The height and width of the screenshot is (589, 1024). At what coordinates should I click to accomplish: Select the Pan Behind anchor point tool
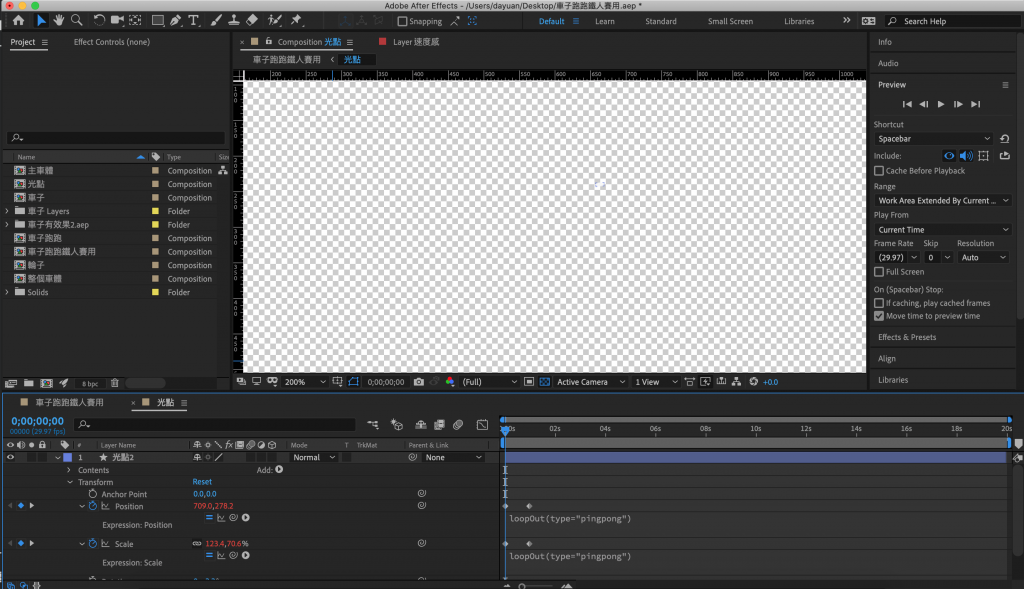[x=135, y=20]
